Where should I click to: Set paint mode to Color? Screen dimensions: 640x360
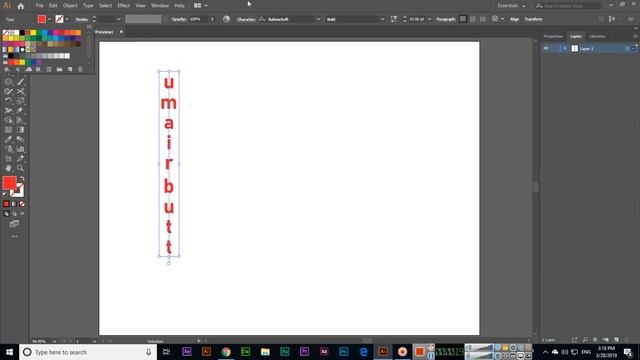(6, 204)
